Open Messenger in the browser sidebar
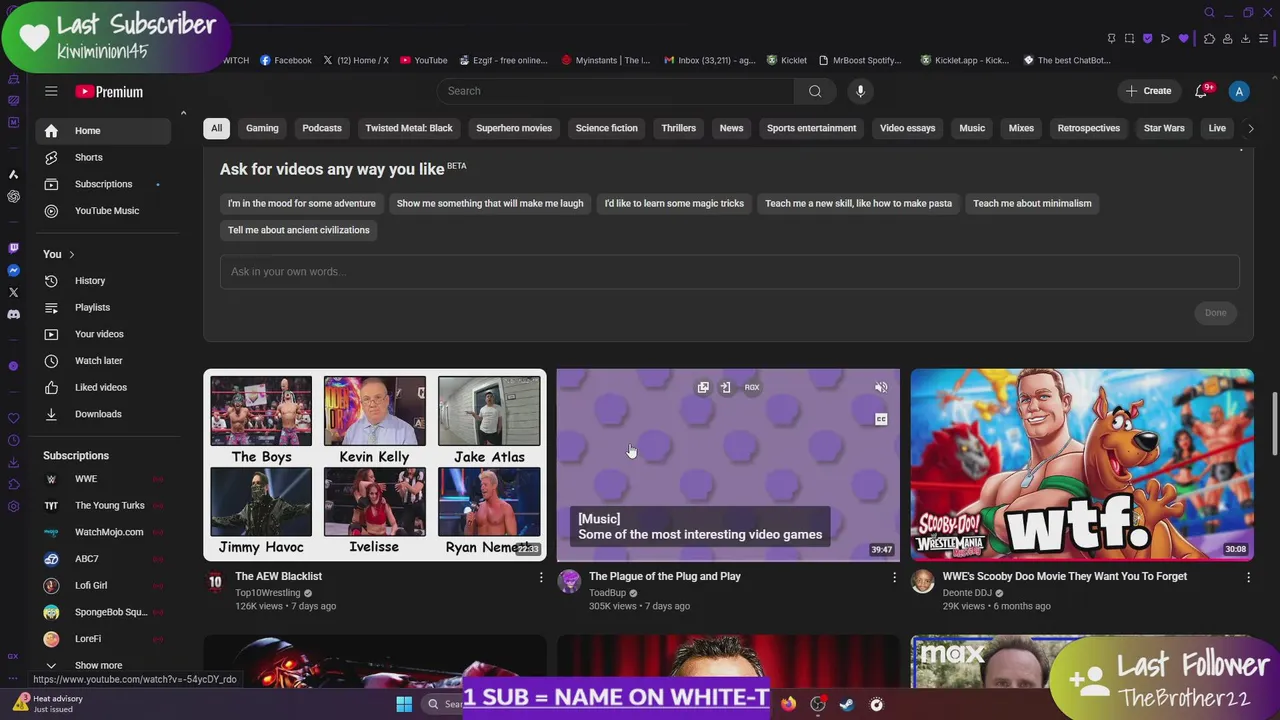 13,270
